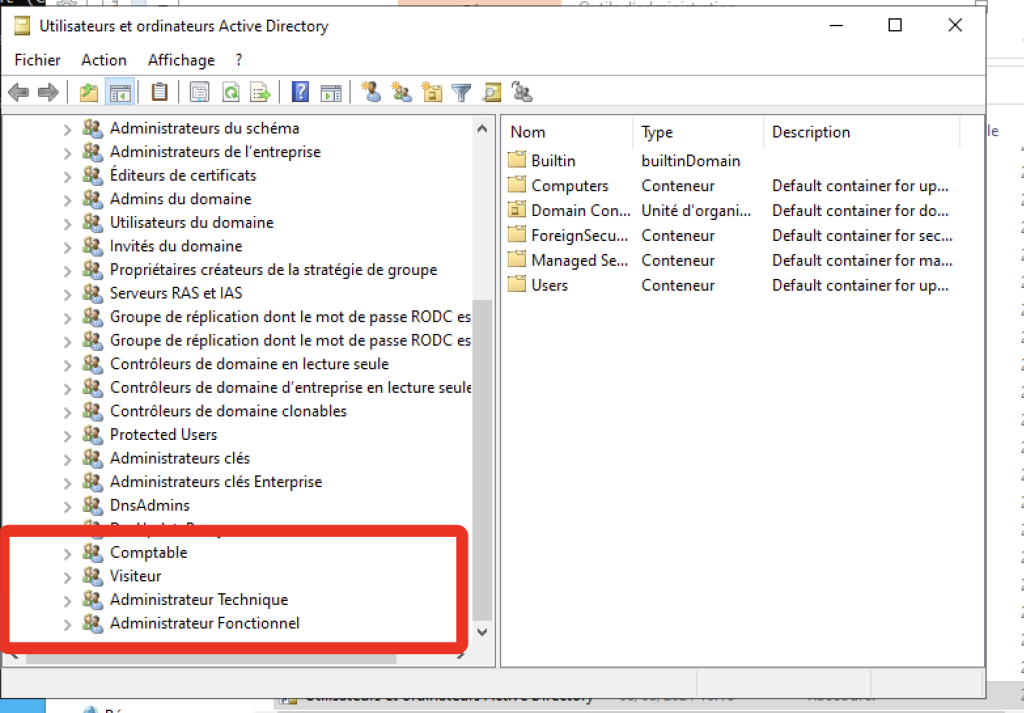Viewport: 1024px width, 713px height.
Task: Click the tree pane vertical scrollbar down arrow
Action: (483, 632)
